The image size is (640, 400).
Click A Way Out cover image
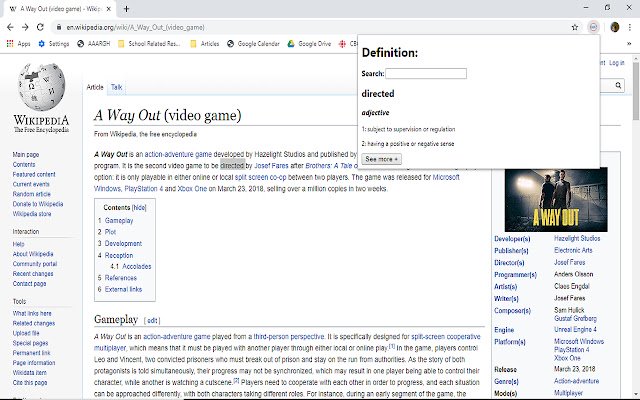pos(556,200)
